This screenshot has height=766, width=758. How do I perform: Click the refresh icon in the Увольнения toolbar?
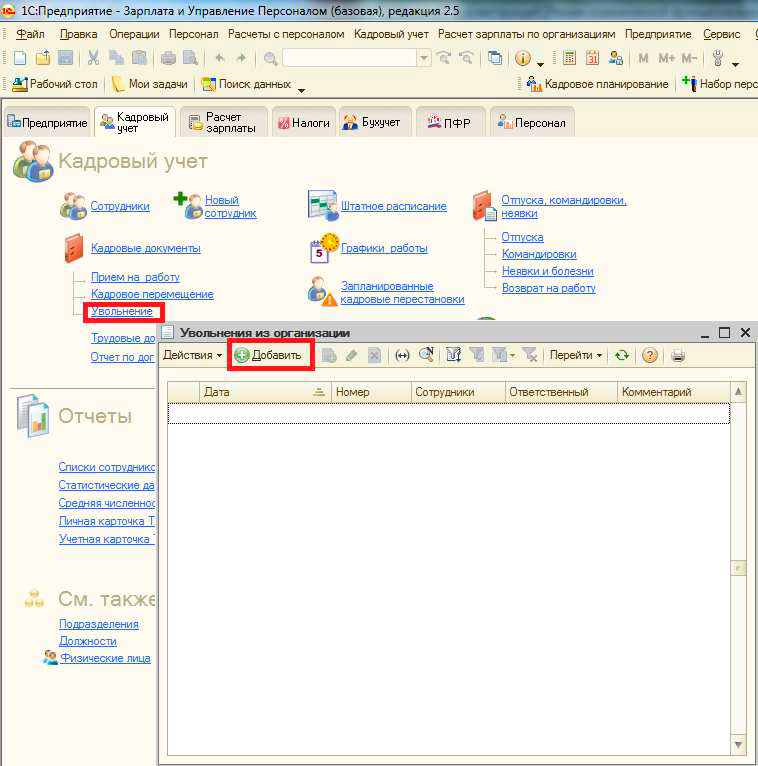[623, 355]
